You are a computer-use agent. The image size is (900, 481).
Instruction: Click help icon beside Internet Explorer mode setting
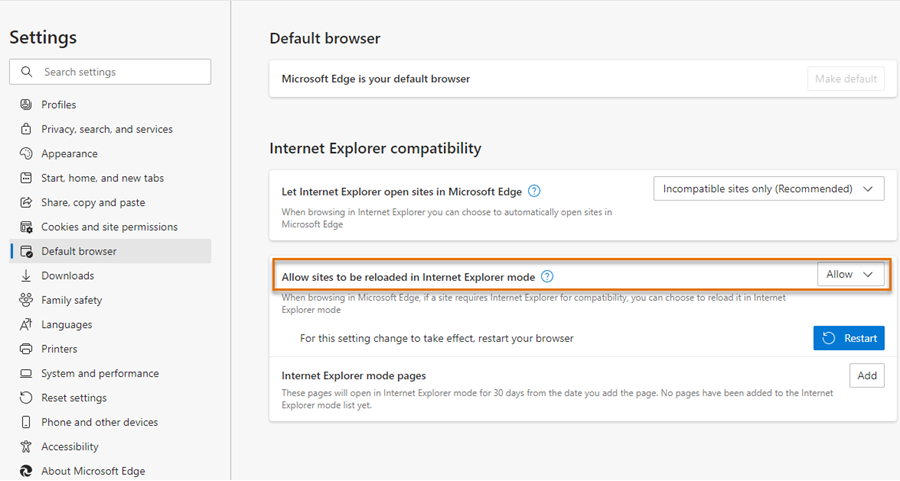547,276
